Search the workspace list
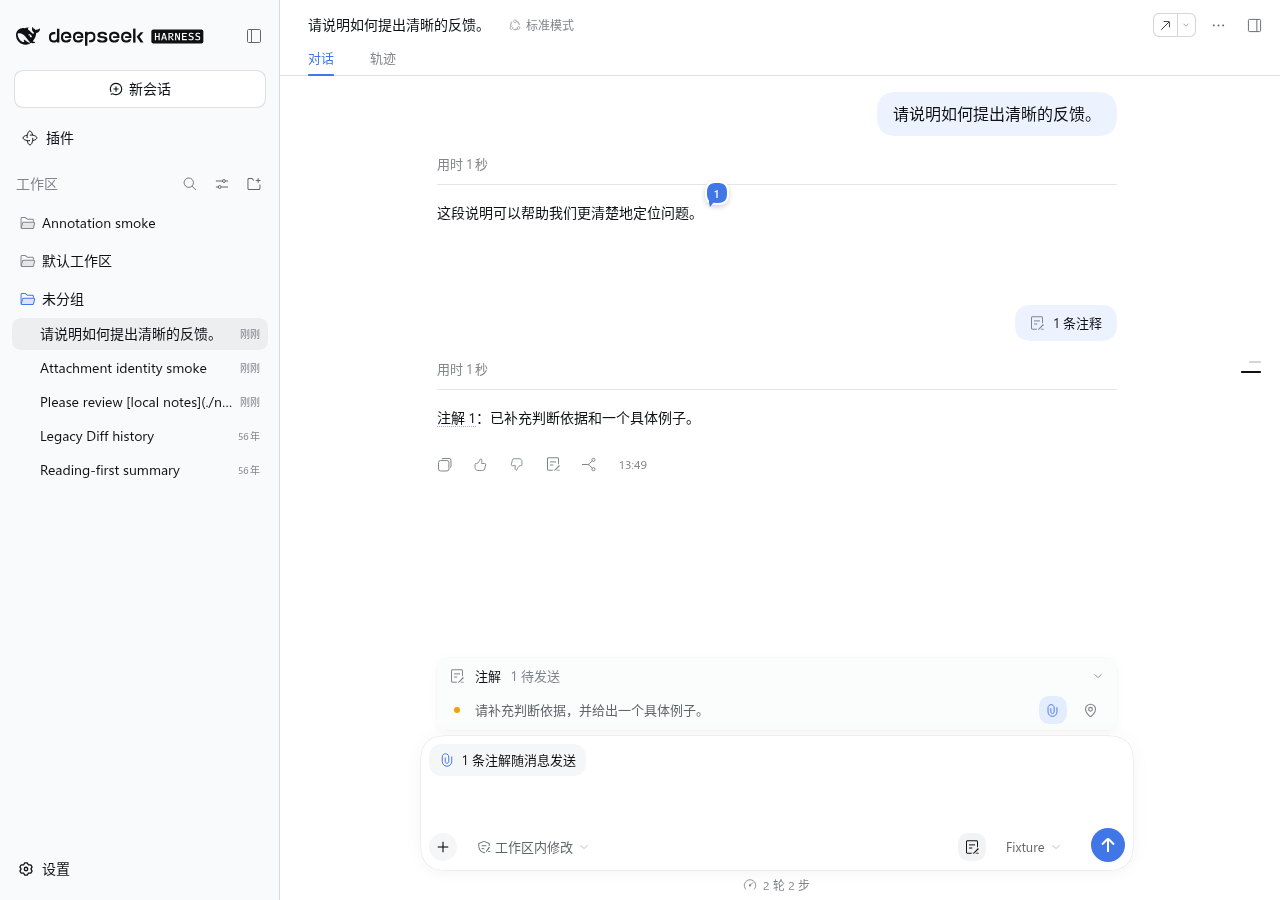 [x=190, y=184]
